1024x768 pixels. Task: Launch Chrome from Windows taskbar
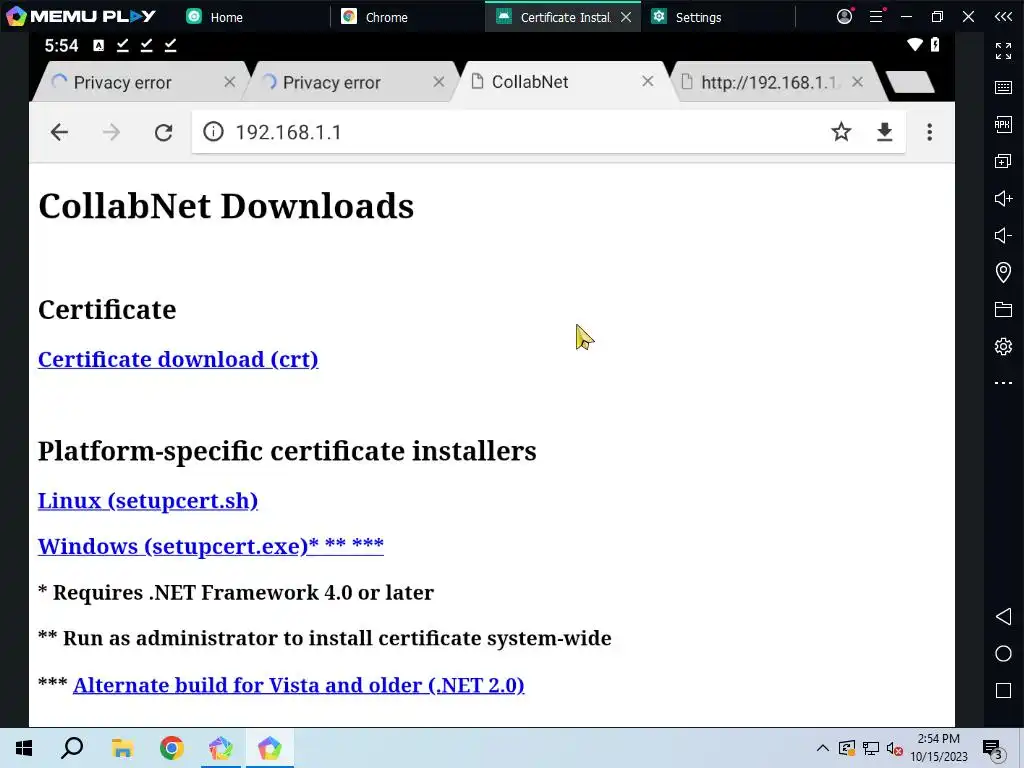172,748
